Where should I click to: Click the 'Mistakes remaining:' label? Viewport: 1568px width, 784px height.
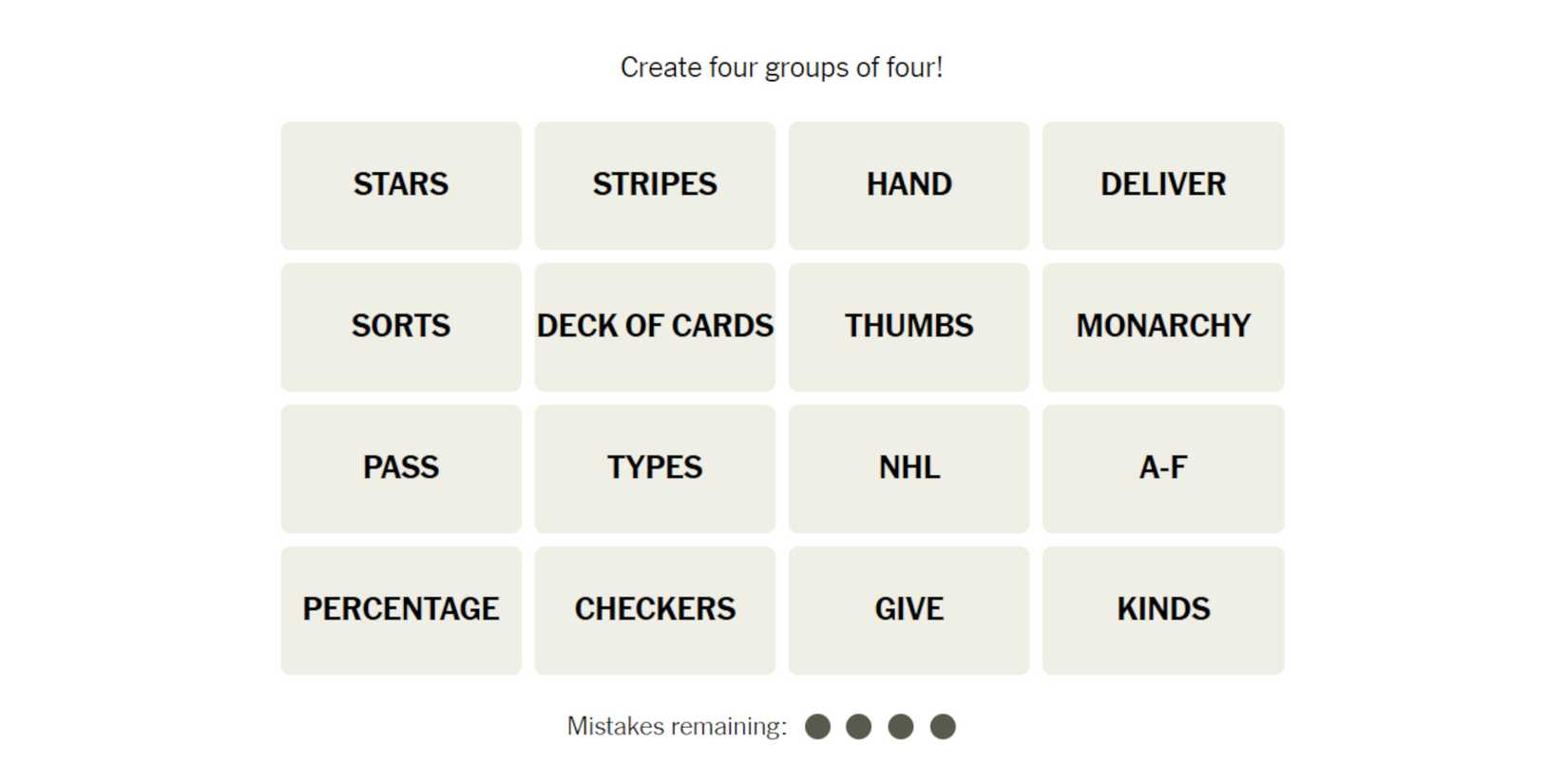pyautogui.click(x=677, y=727)
